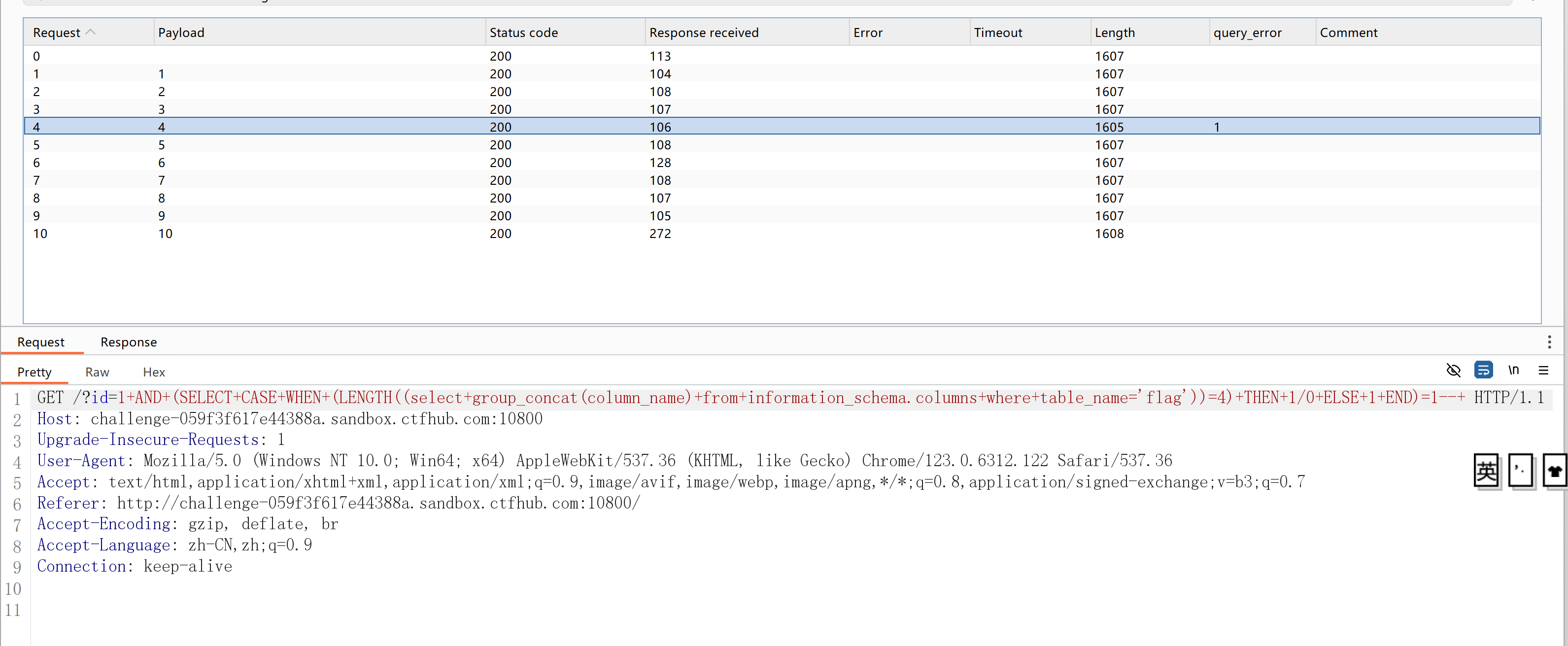Sort by Payload column header
The height and width of the screenshot is (646, 1568).
pyautogui.click(x=320, y=32)
